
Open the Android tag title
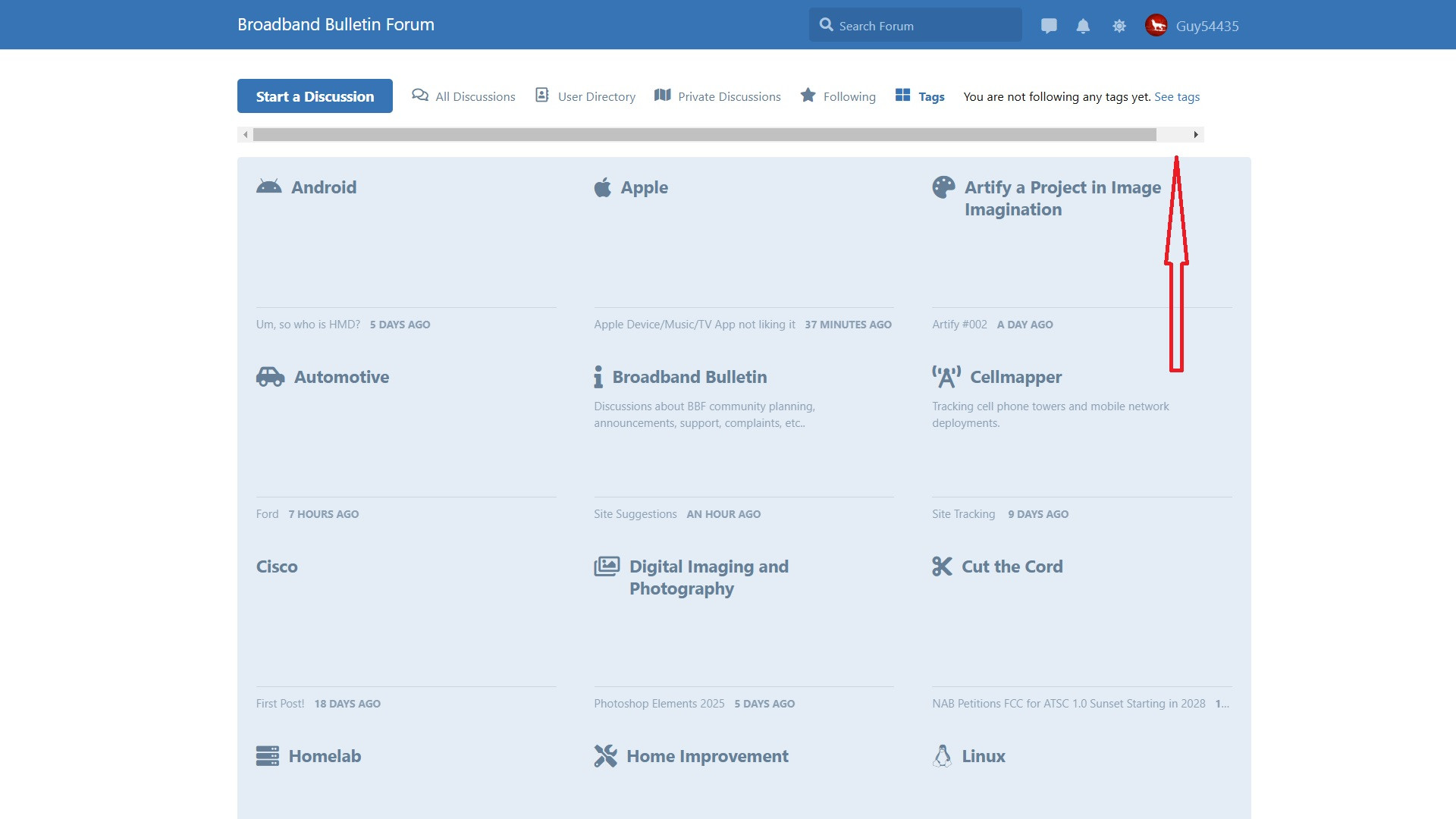[324, 187]
